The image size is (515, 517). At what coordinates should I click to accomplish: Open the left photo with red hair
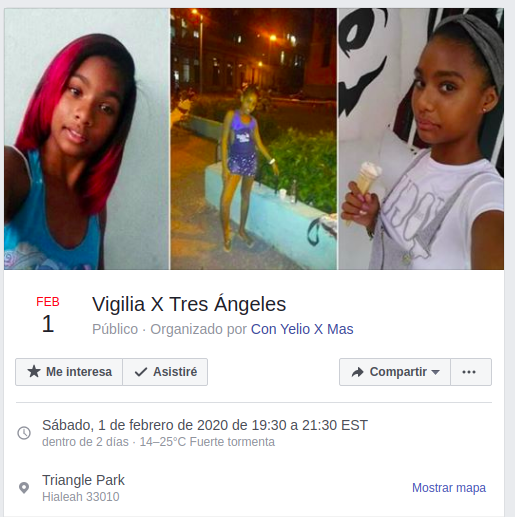86,139
